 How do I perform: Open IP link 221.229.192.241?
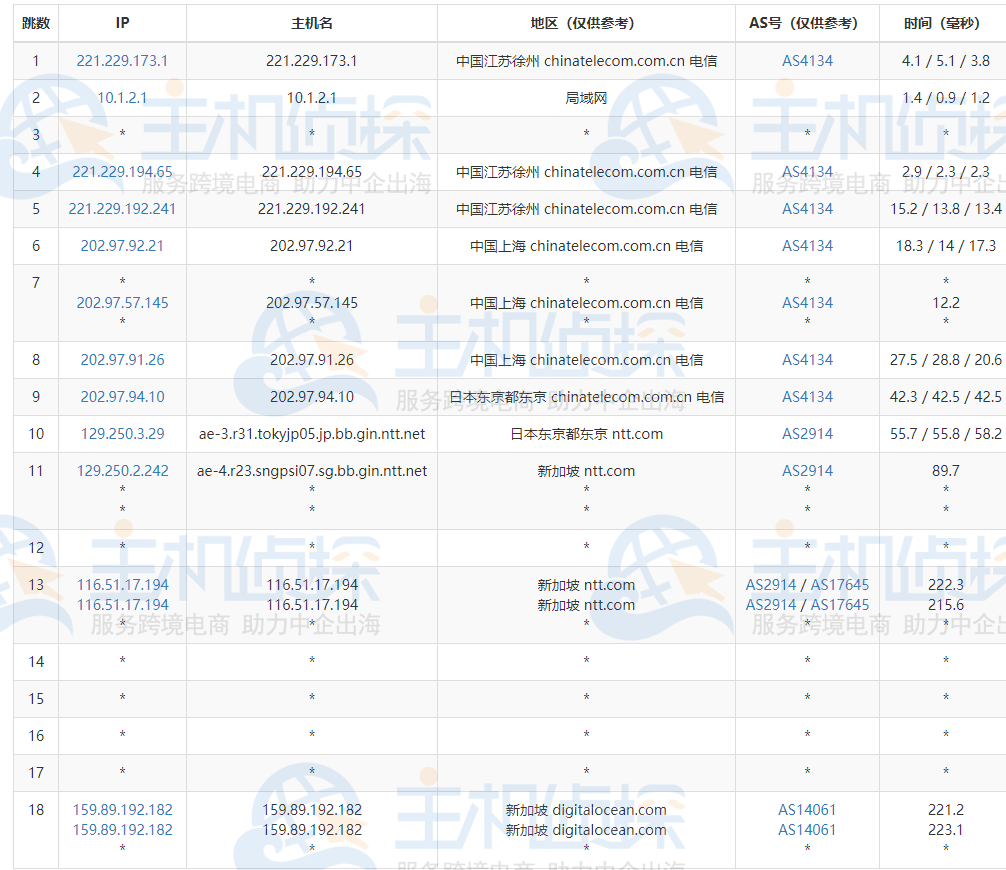point(122,209)
